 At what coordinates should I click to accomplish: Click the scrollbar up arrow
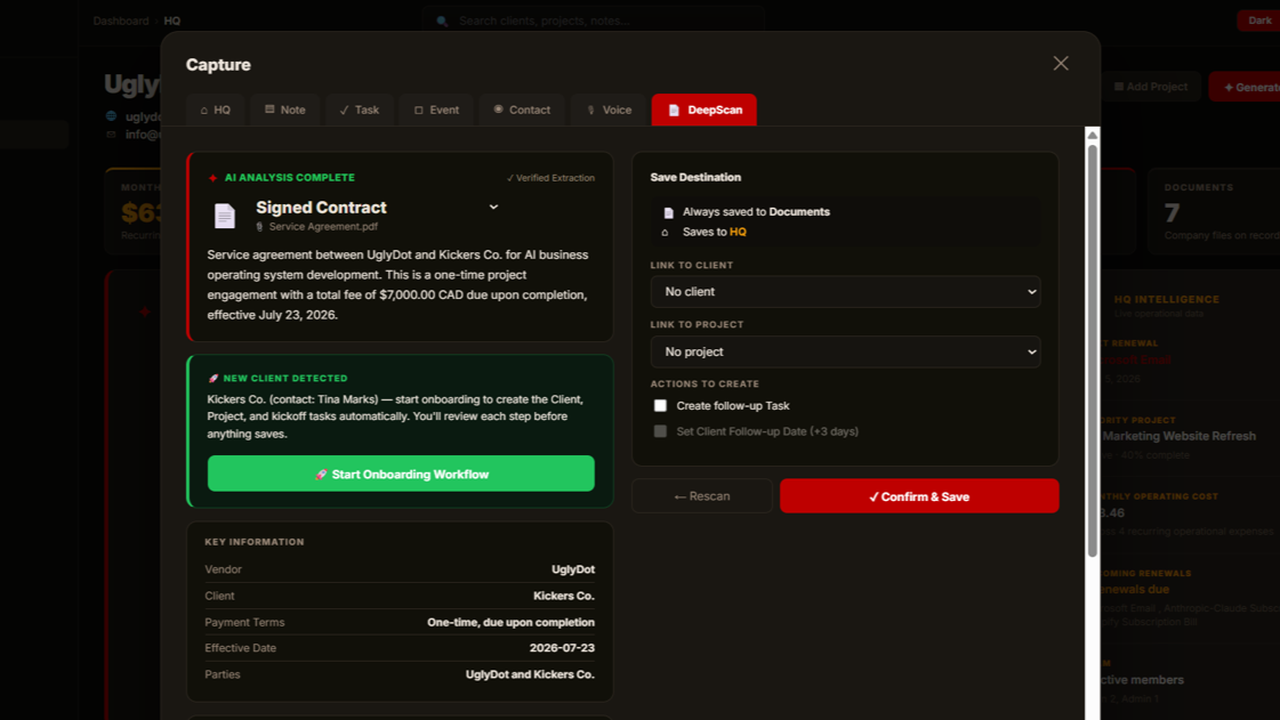click(1093, 135)
